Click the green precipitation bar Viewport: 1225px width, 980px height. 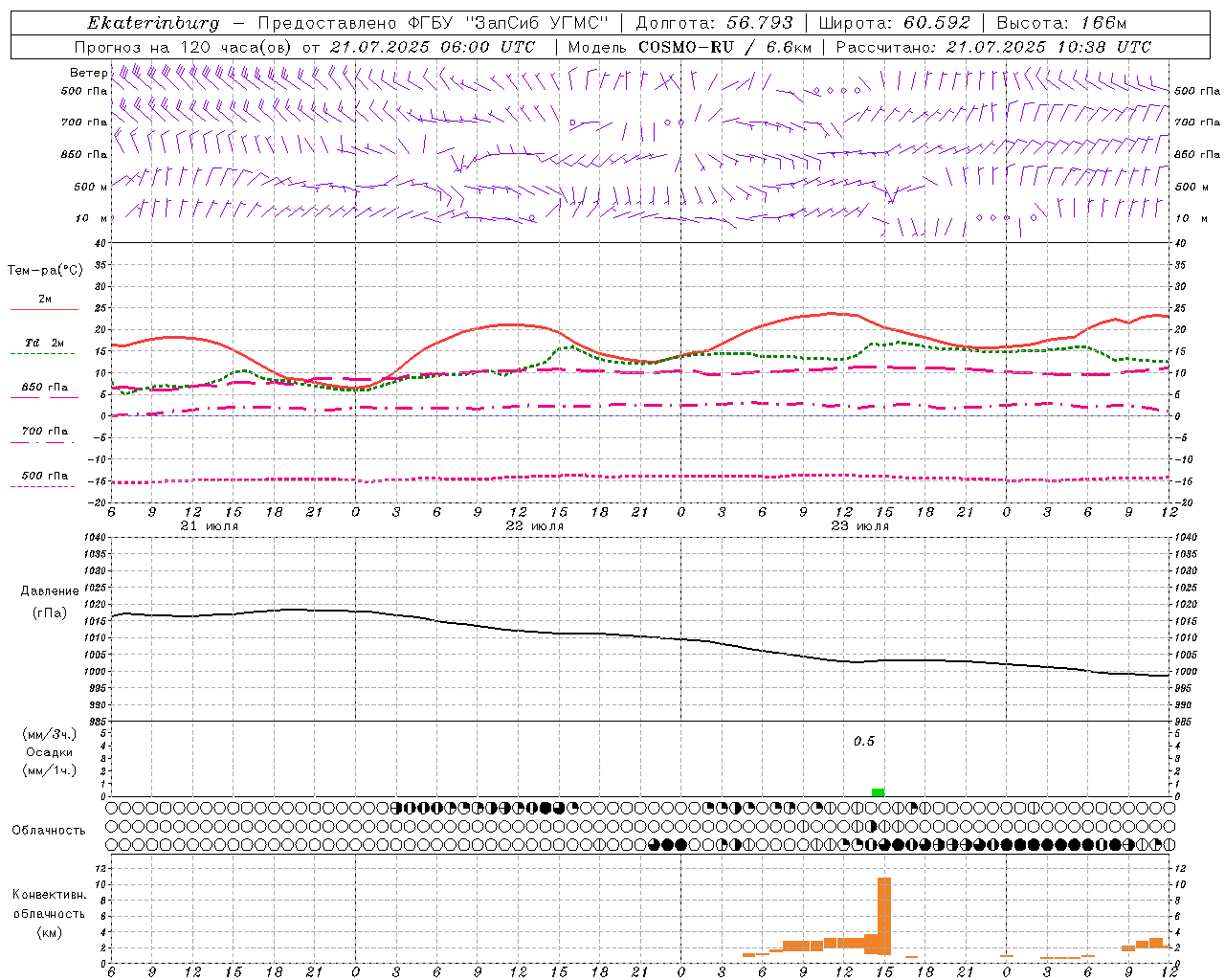coord(879,791)
